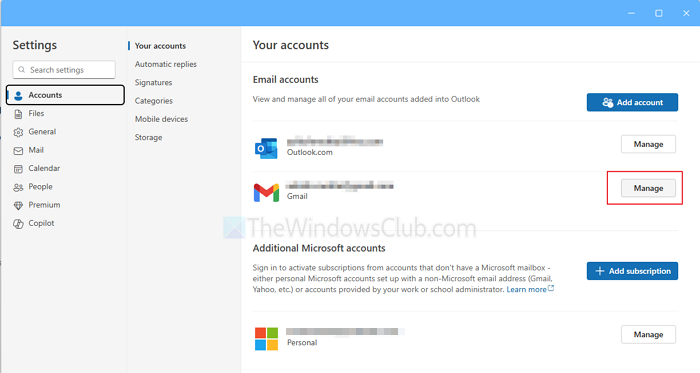
Task: Go to Signatures subsection
Action: click(153, 83)
